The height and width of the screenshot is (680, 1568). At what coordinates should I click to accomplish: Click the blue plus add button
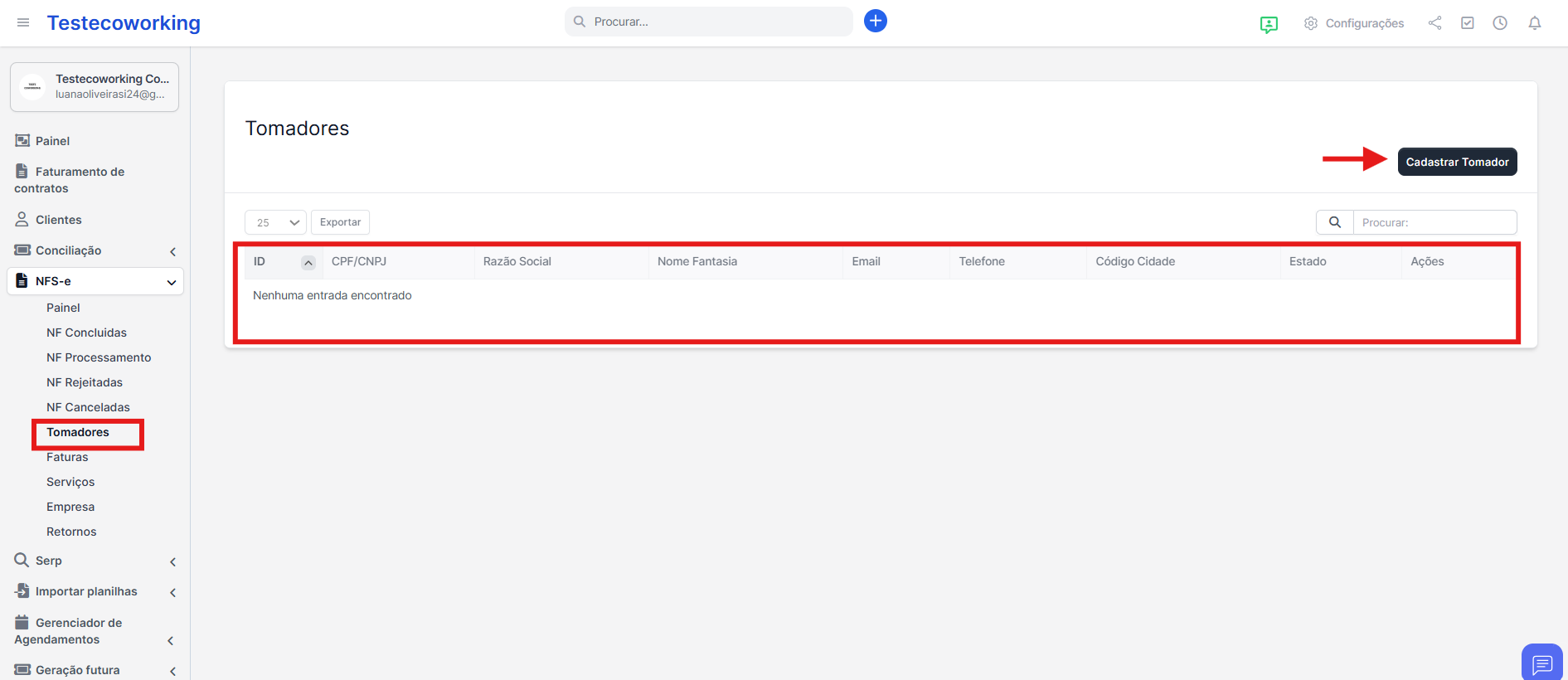pyautogui.click(x=875, y=21)
